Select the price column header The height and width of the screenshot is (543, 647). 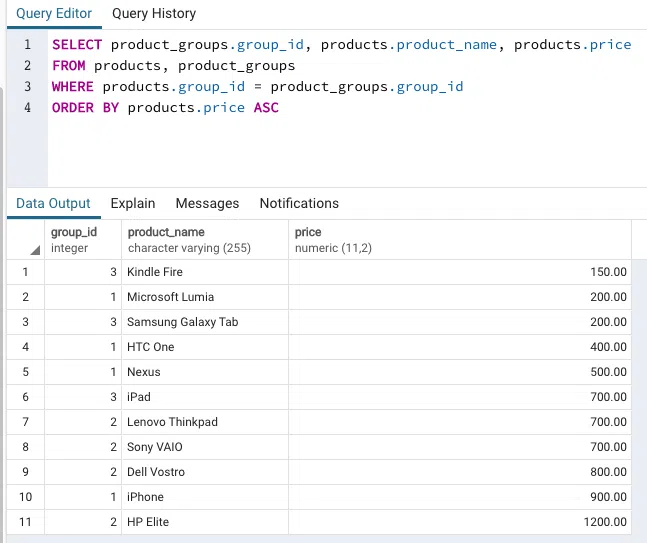[460, 240]
